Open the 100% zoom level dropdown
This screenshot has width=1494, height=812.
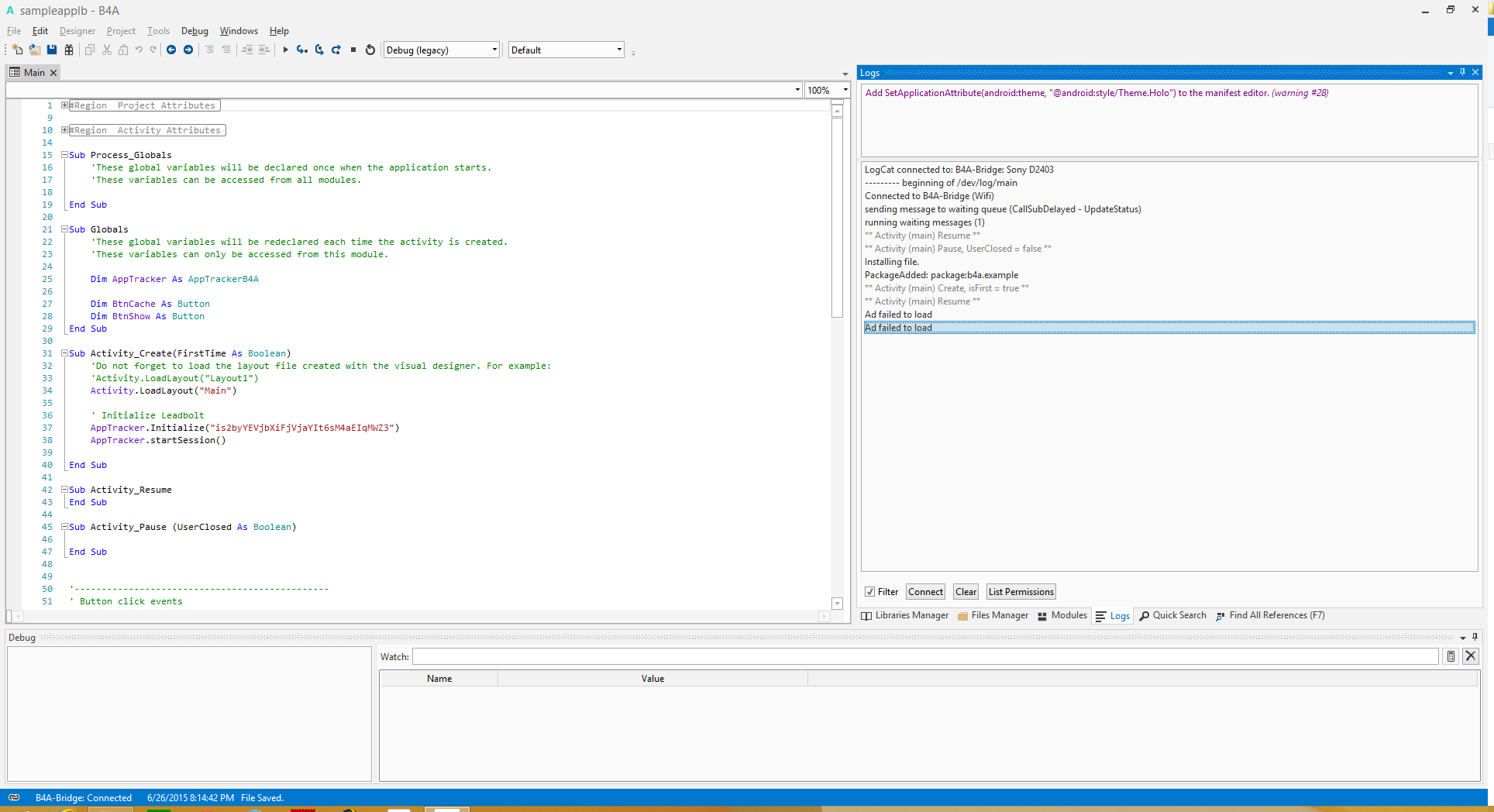click(845, 91)
